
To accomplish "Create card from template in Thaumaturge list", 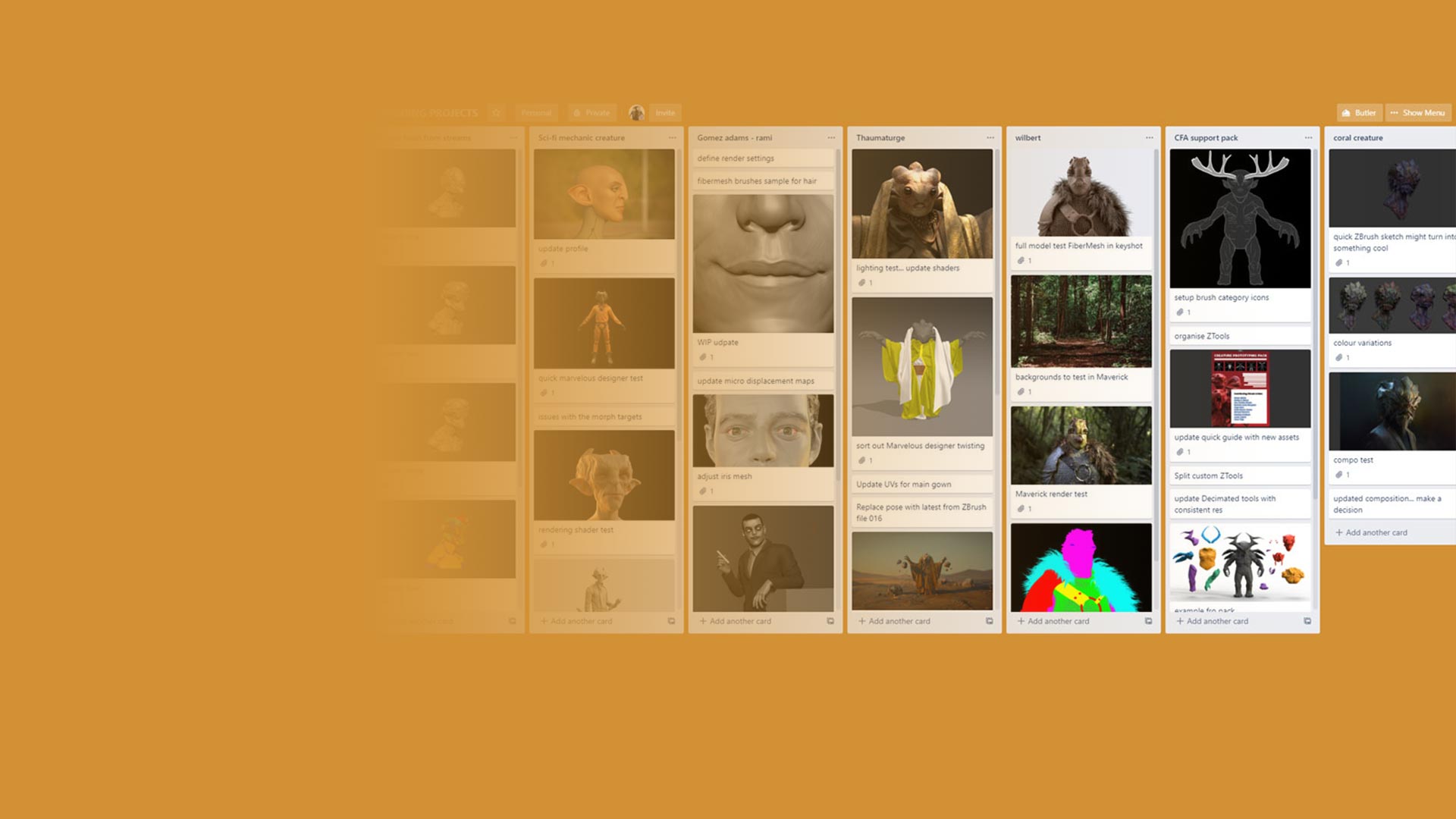I will tap(990, 621).
